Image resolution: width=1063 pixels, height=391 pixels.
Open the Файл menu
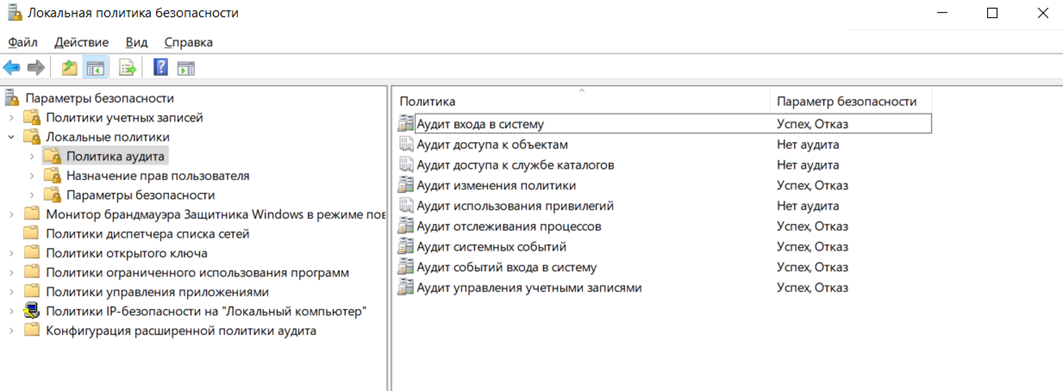[23, 42]
